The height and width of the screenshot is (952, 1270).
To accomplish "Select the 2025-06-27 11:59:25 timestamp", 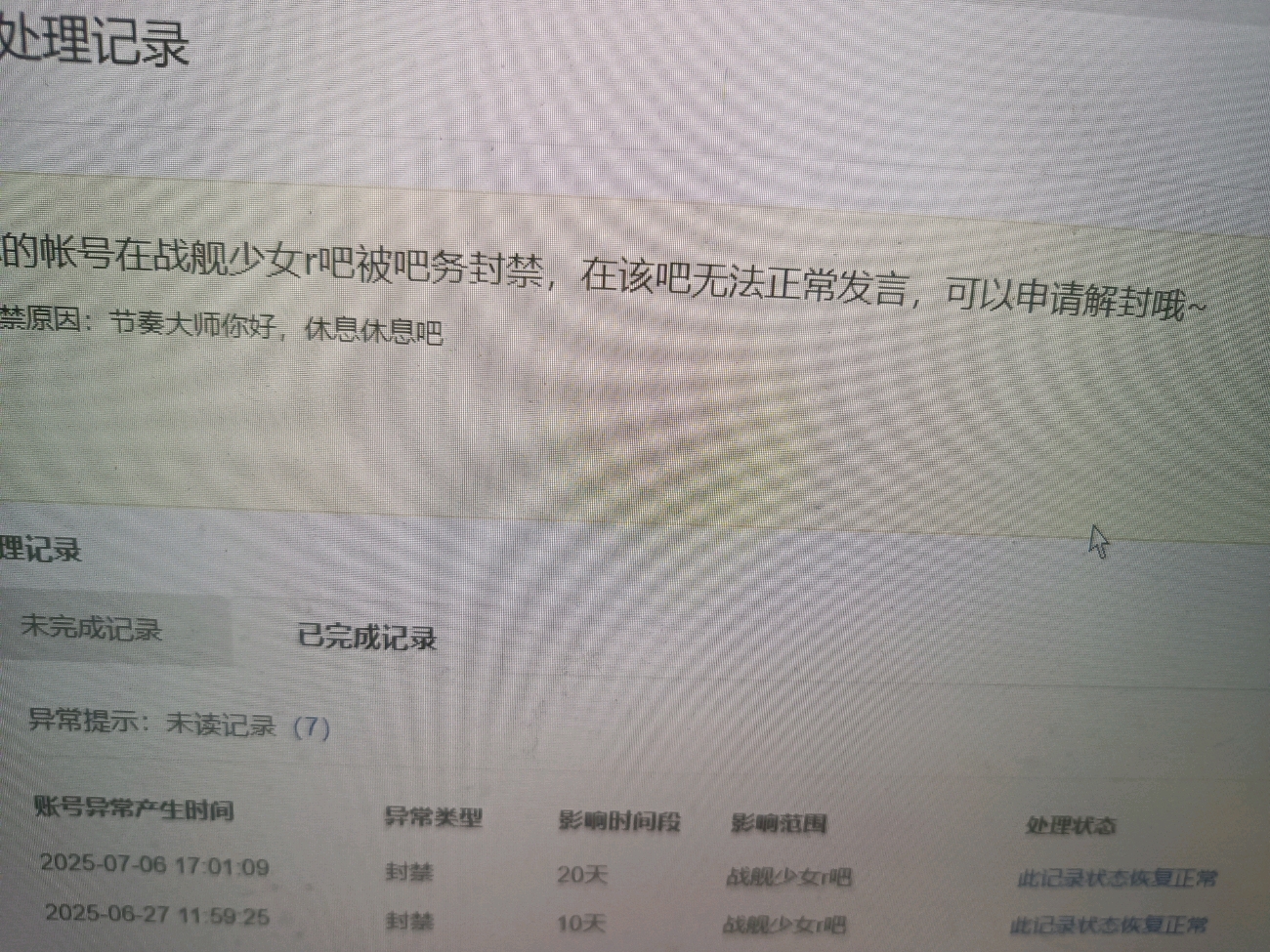I will (x=157, y=915).
